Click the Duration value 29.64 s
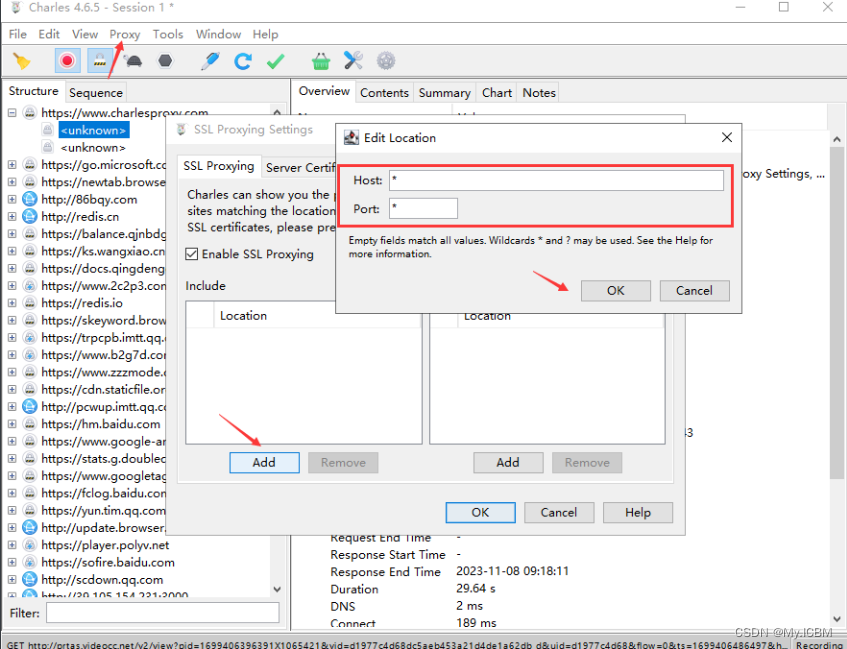This screenshot has width=847, height=649. pyautogui.click(x=476, y=588)
